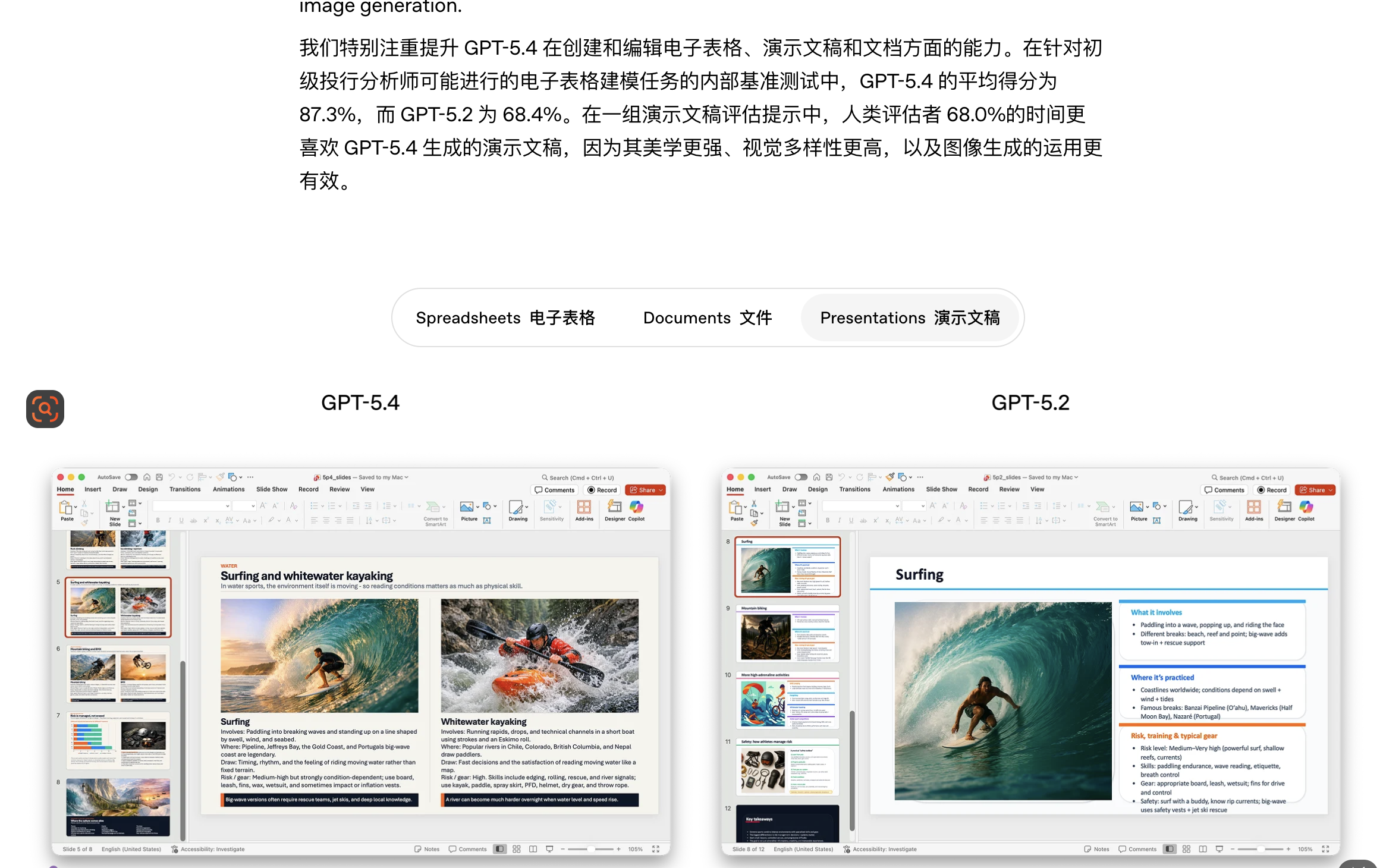1383x868 pixels.
Task: Click Designer icon in the 5p2_slides window
Action: point(1284,507)
